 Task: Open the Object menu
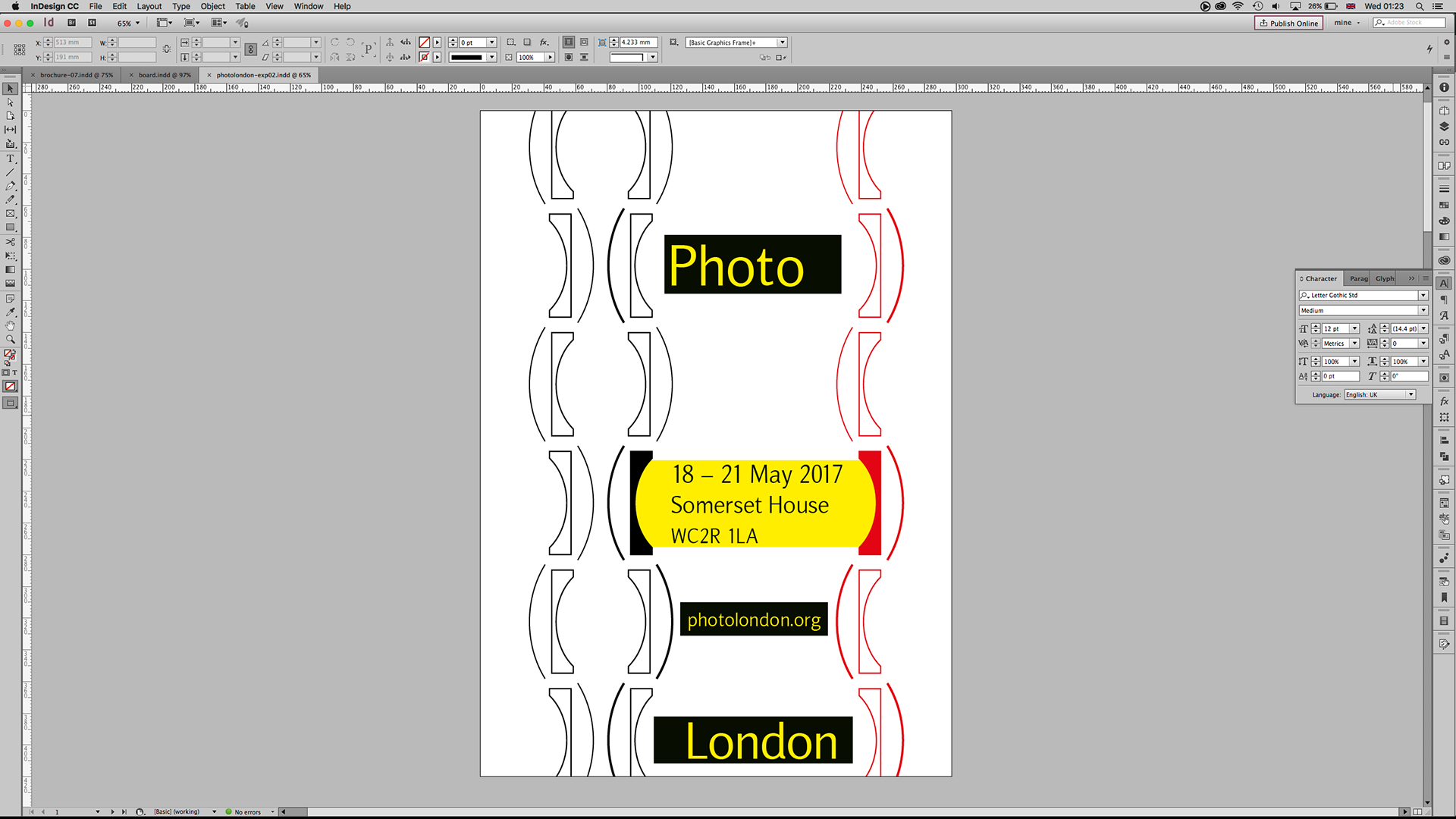[212, 6]
